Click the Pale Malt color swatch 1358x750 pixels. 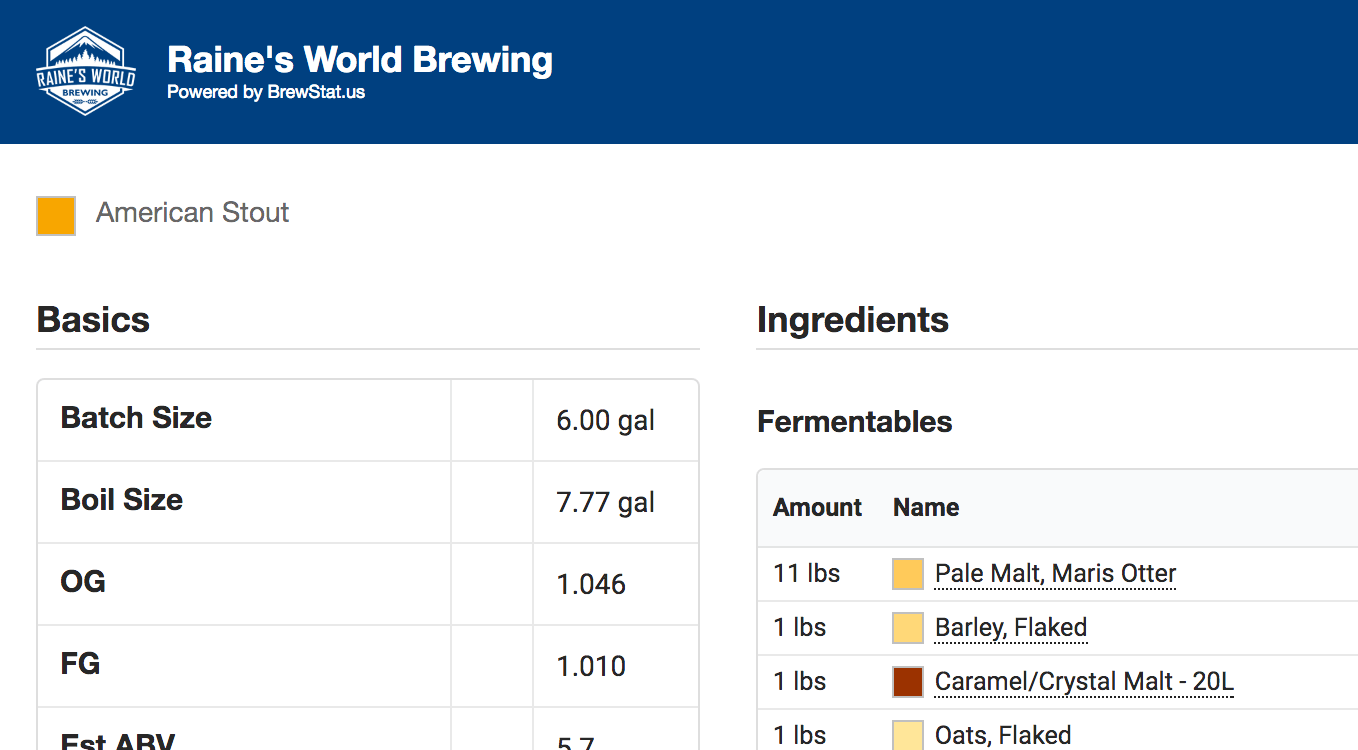(908, 574)
